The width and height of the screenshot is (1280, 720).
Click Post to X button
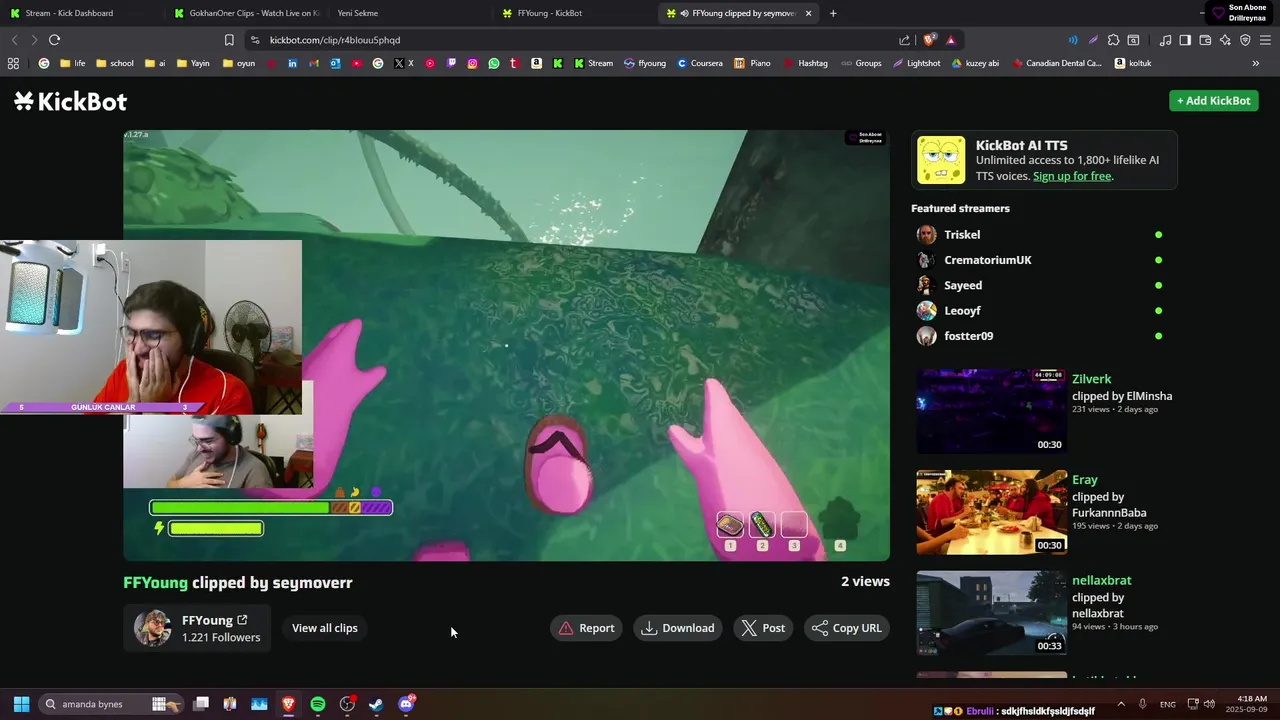coord(763,628)
